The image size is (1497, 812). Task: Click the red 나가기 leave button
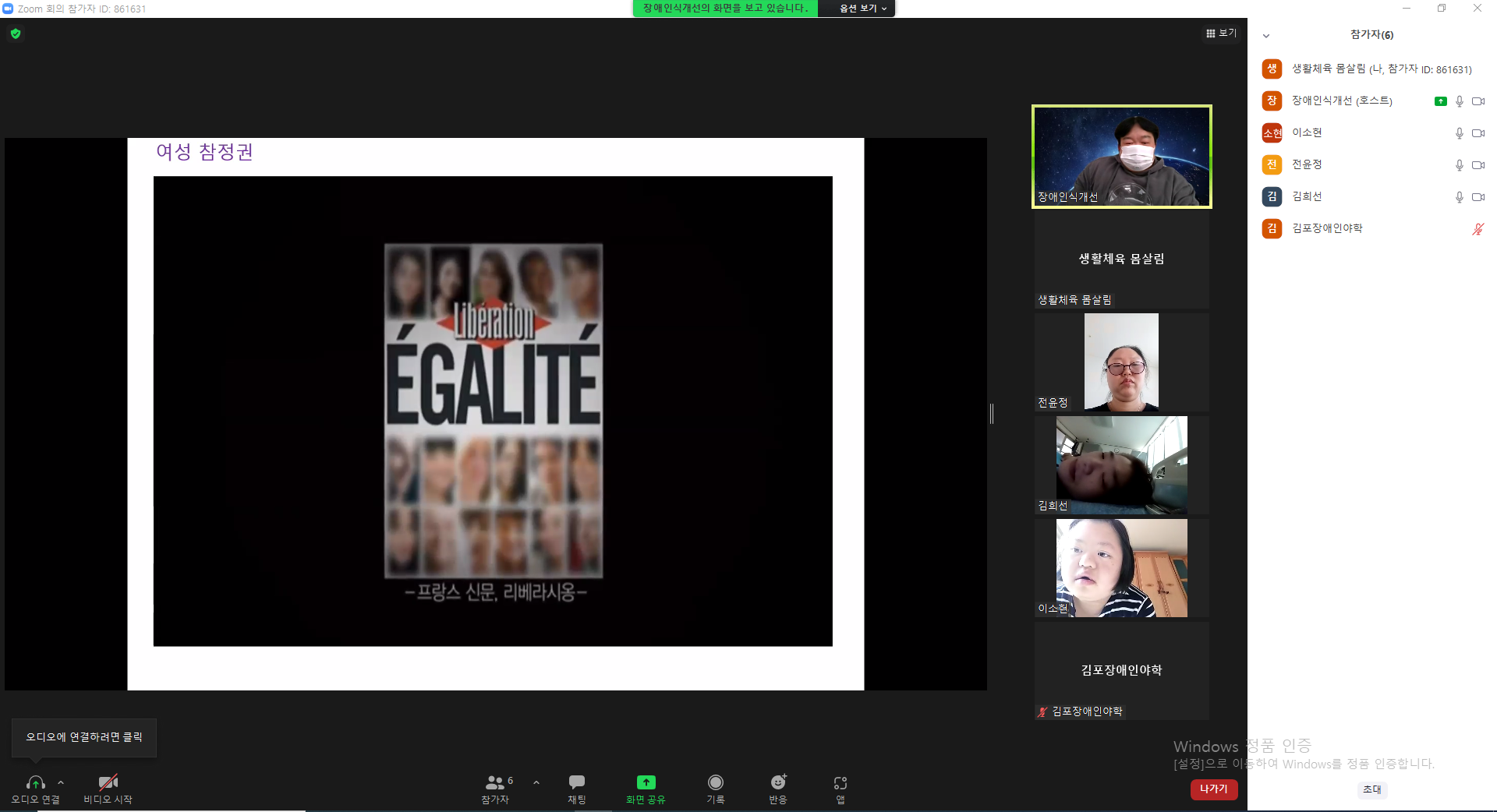tap(1214, 789)
